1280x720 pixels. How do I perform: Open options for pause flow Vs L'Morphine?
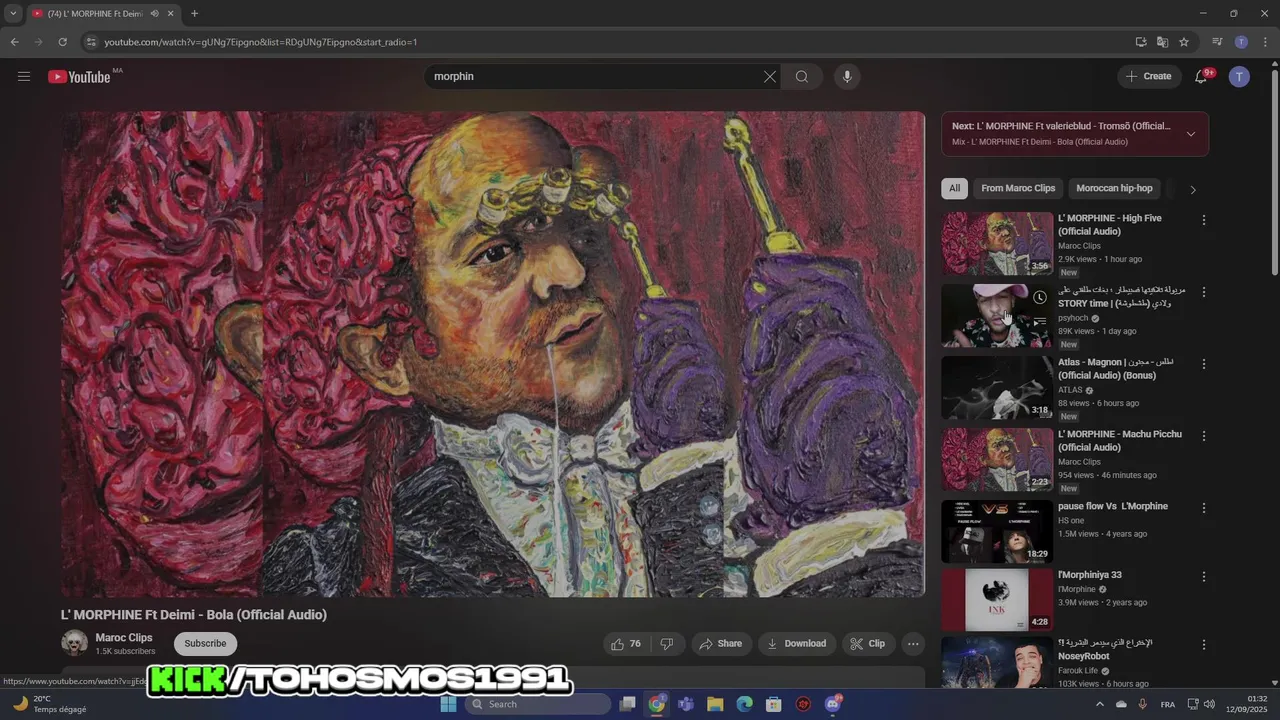pos(1204,508)
